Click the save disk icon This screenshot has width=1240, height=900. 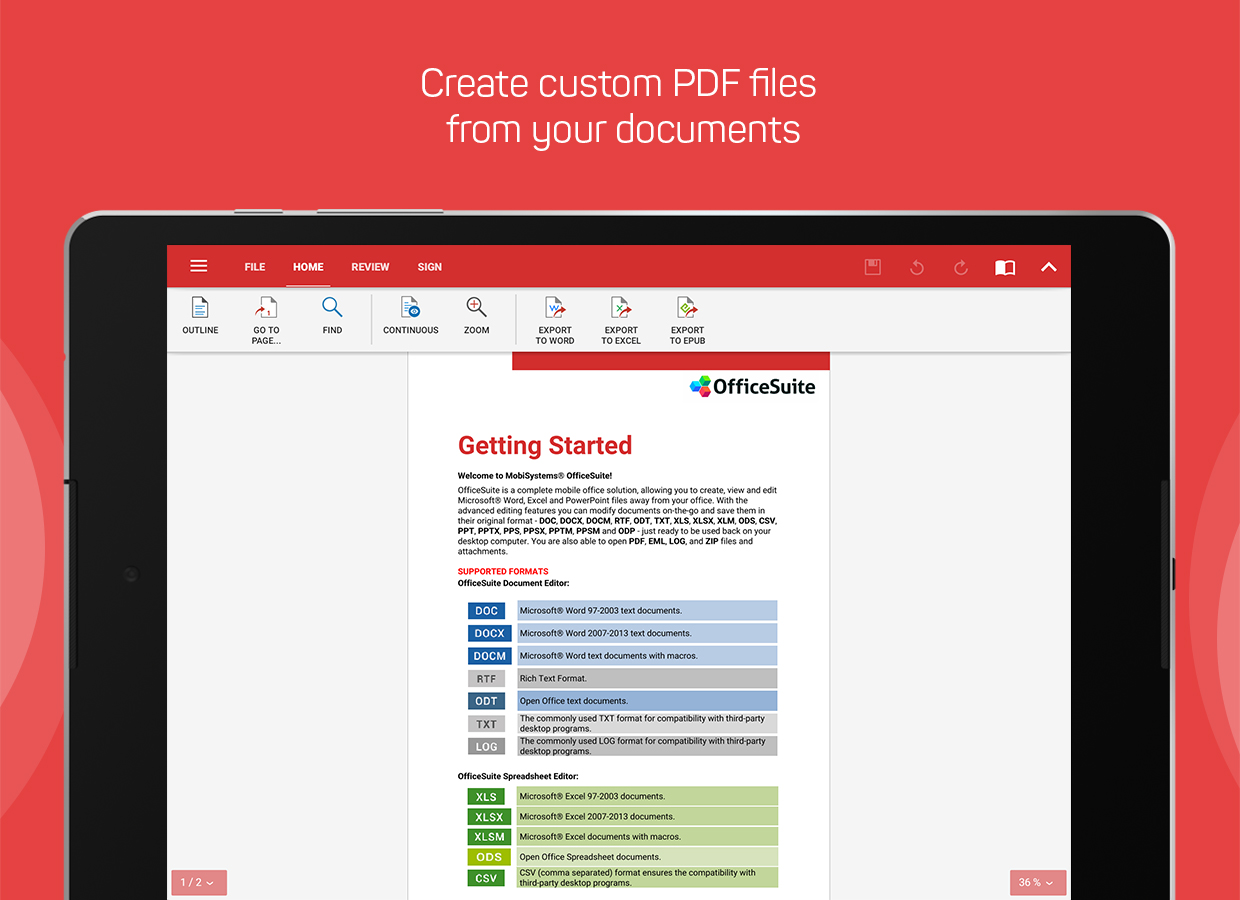coord(873,267)
